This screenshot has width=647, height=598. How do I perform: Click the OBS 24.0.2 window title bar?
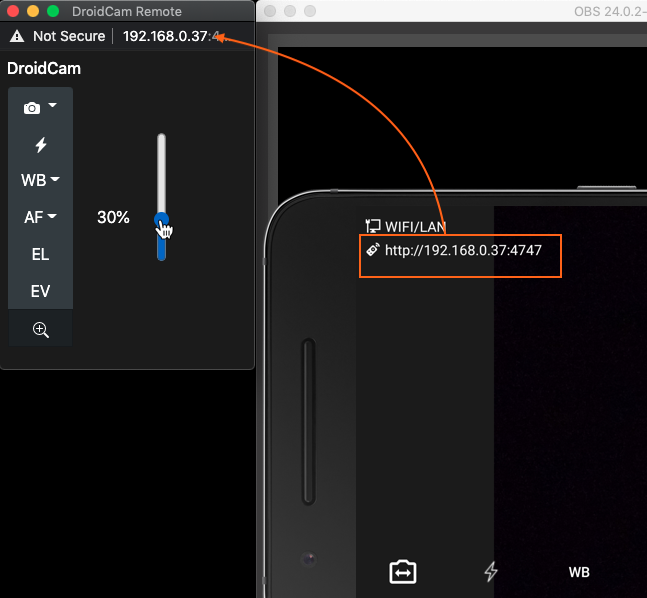tap(451, 11)
